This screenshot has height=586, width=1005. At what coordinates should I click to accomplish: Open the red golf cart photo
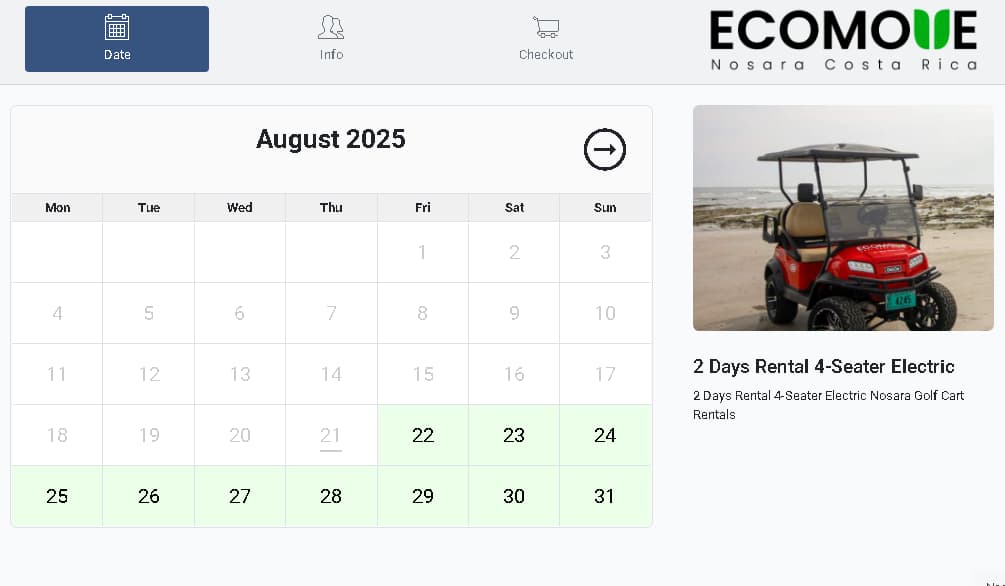click(843, 218)
